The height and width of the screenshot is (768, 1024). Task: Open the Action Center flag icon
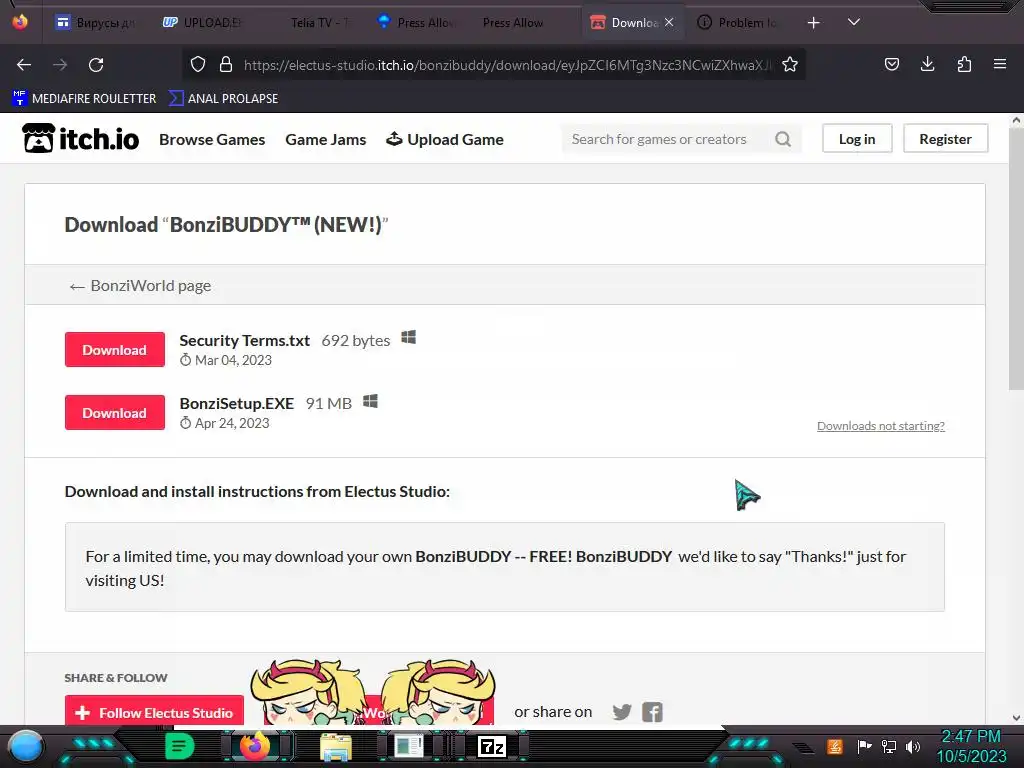tap(865, 746)
